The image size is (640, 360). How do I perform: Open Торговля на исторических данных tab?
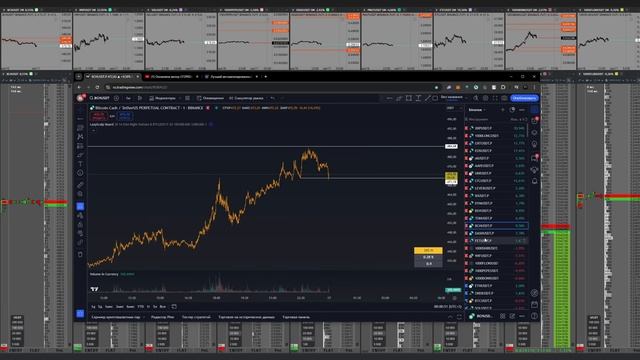247,317
